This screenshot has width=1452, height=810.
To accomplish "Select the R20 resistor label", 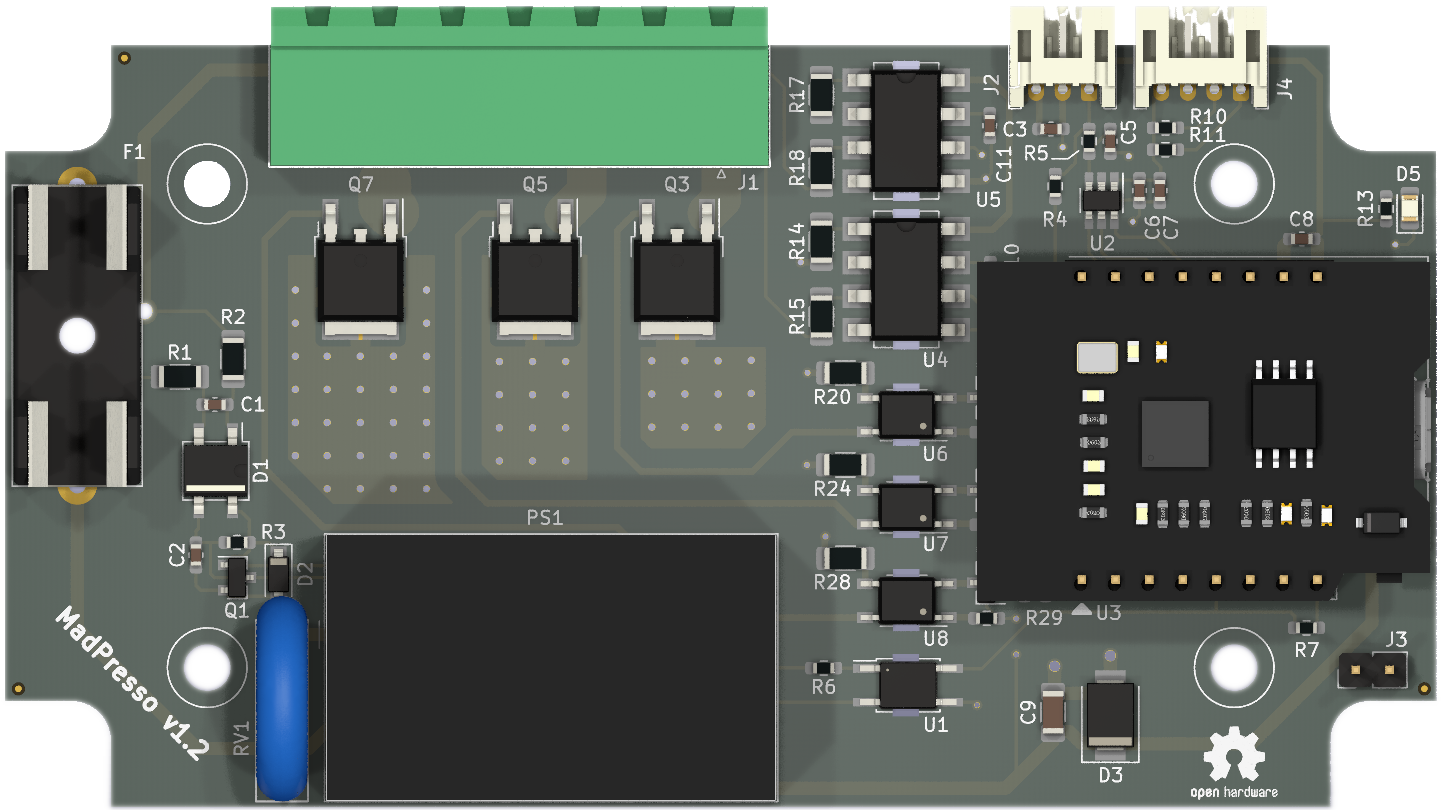I will point(832,397).
